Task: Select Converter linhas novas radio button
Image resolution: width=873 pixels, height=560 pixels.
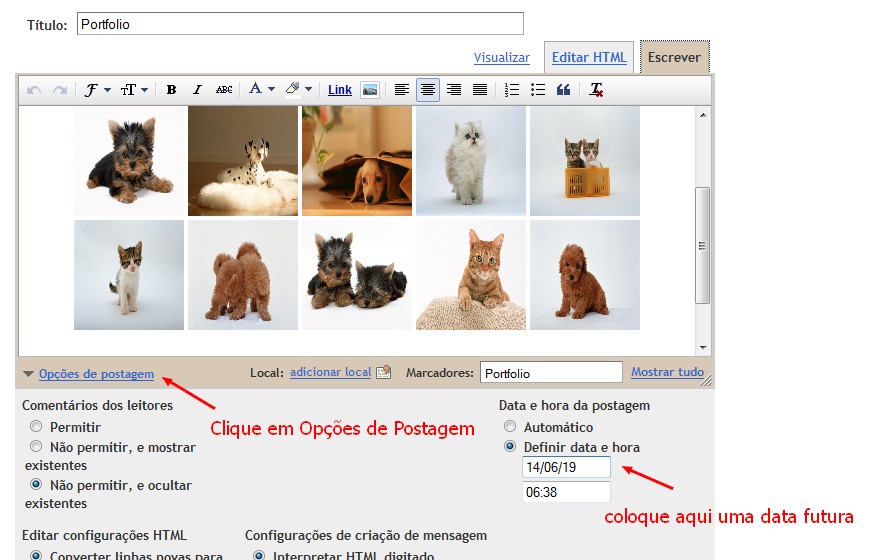Action: [36, 555]
